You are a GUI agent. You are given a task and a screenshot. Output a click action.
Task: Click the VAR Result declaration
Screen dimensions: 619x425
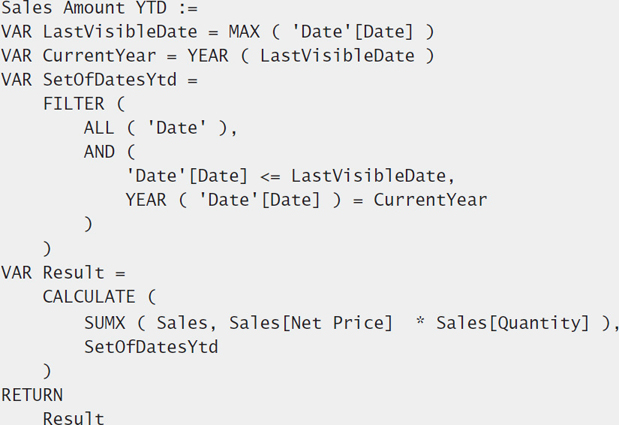(x=63, y=273)
